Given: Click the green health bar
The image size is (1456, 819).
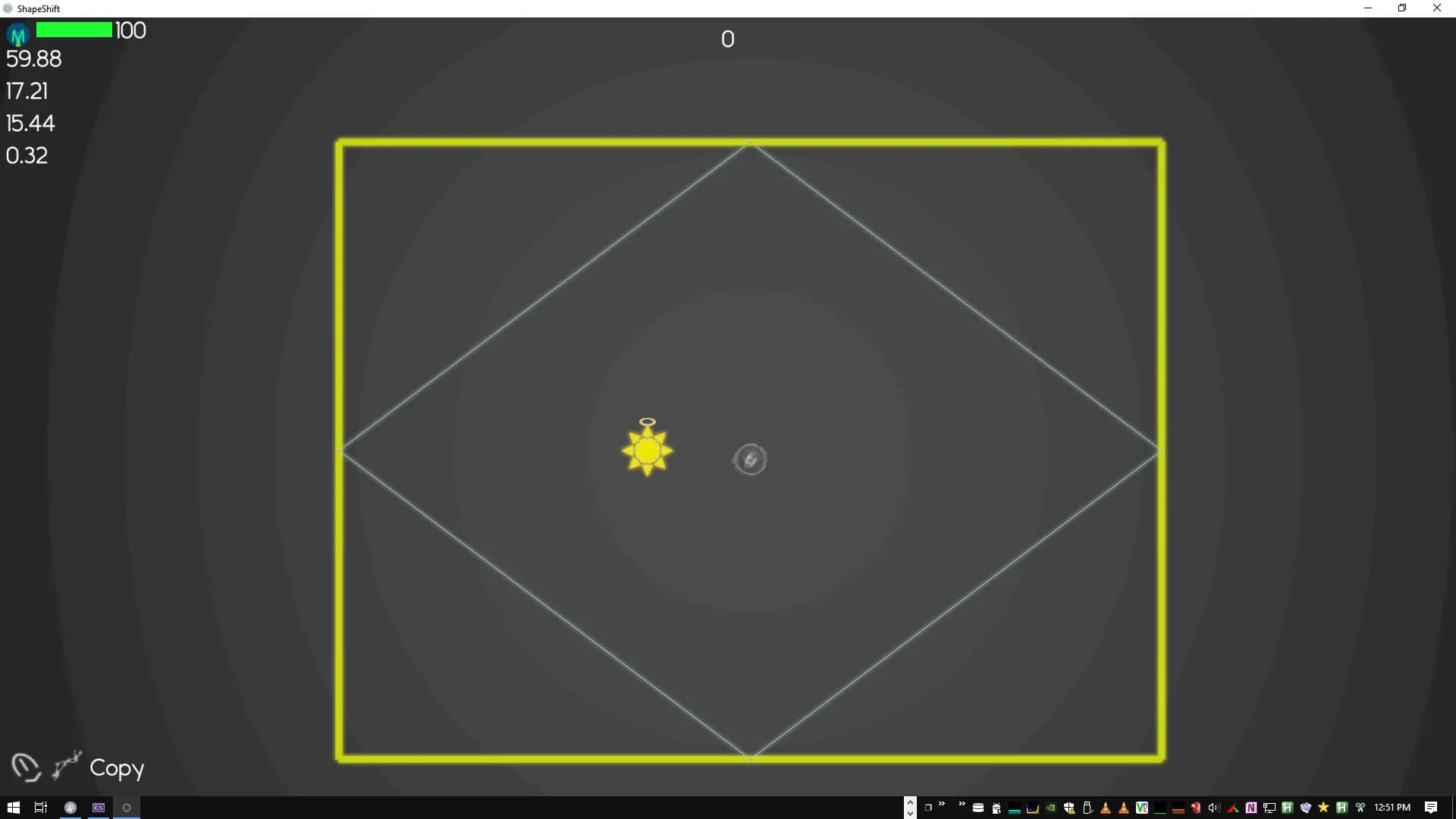Looking at the screenshot, I should 74,30.
